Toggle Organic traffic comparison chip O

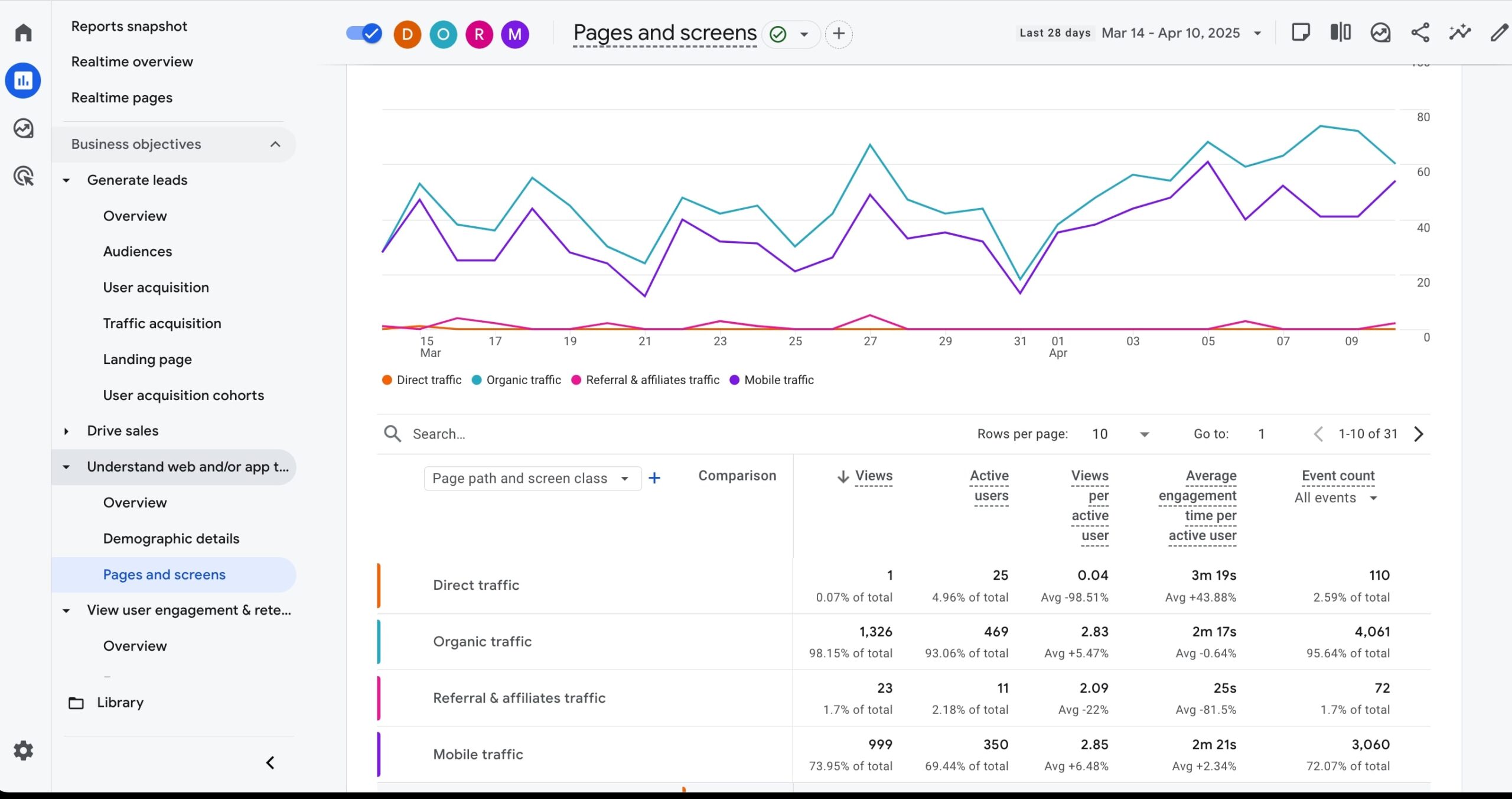443,34
